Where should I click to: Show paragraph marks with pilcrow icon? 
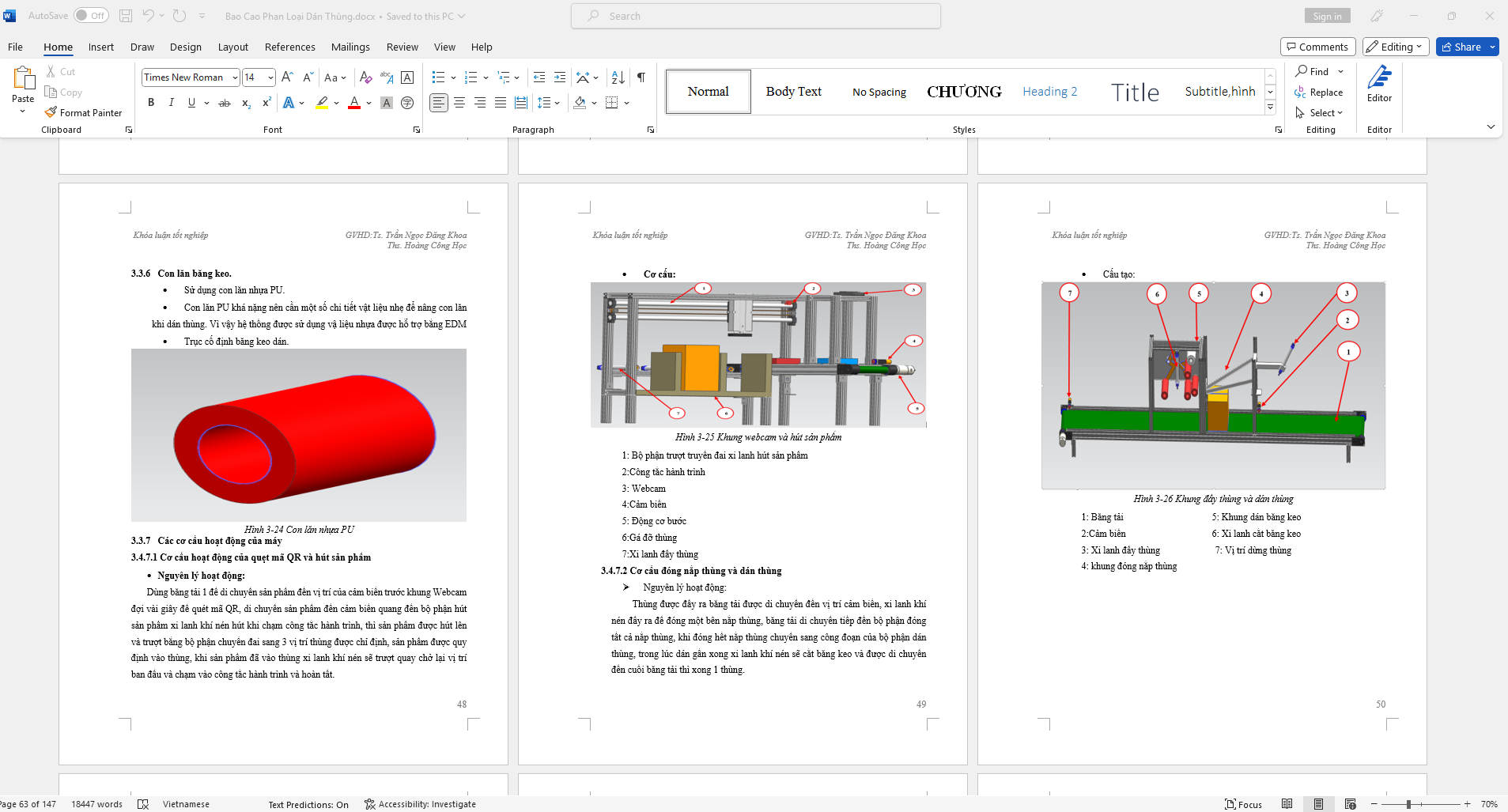641,77
